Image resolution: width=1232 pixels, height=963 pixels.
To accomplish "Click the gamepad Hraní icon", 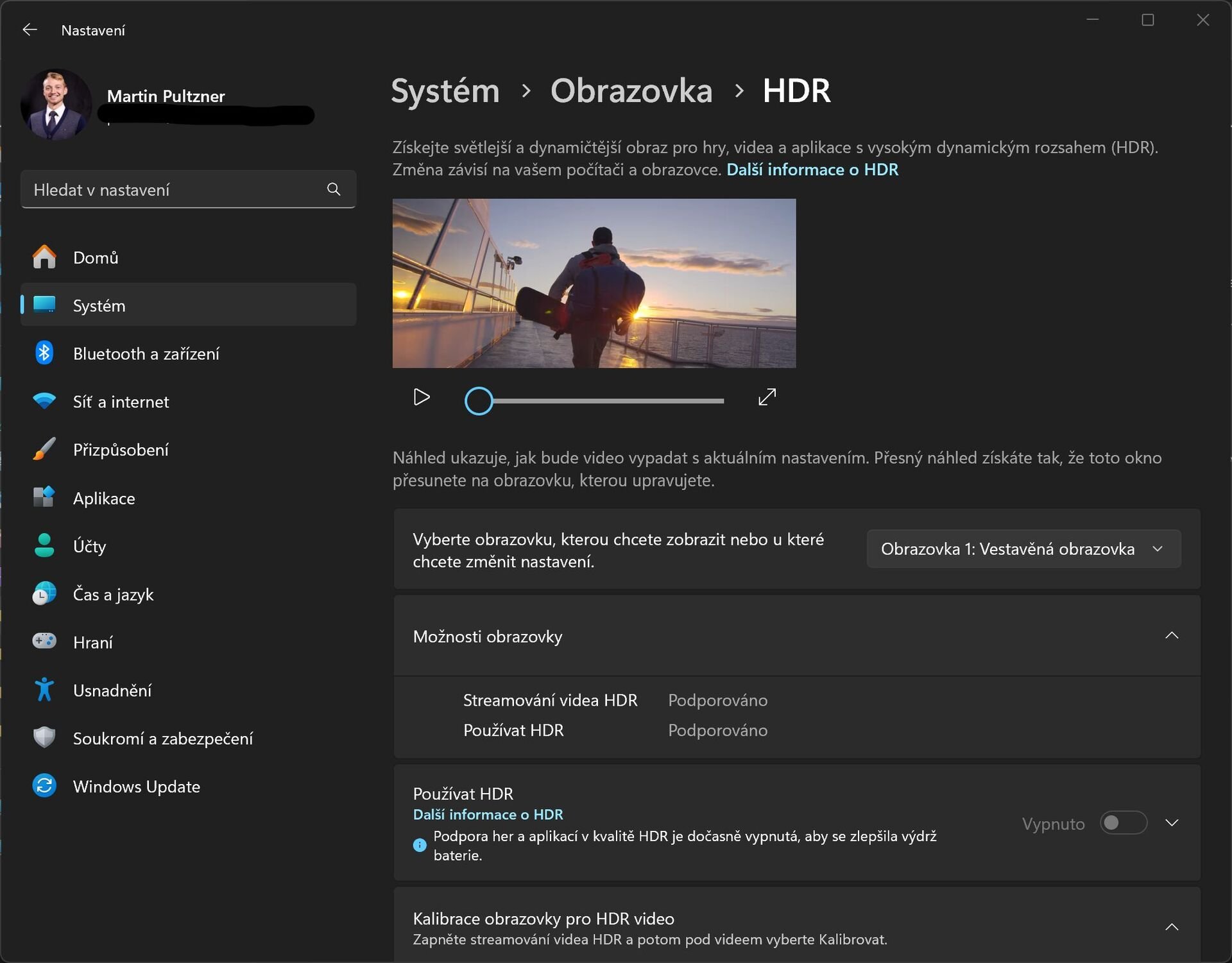I will [44, 642].
